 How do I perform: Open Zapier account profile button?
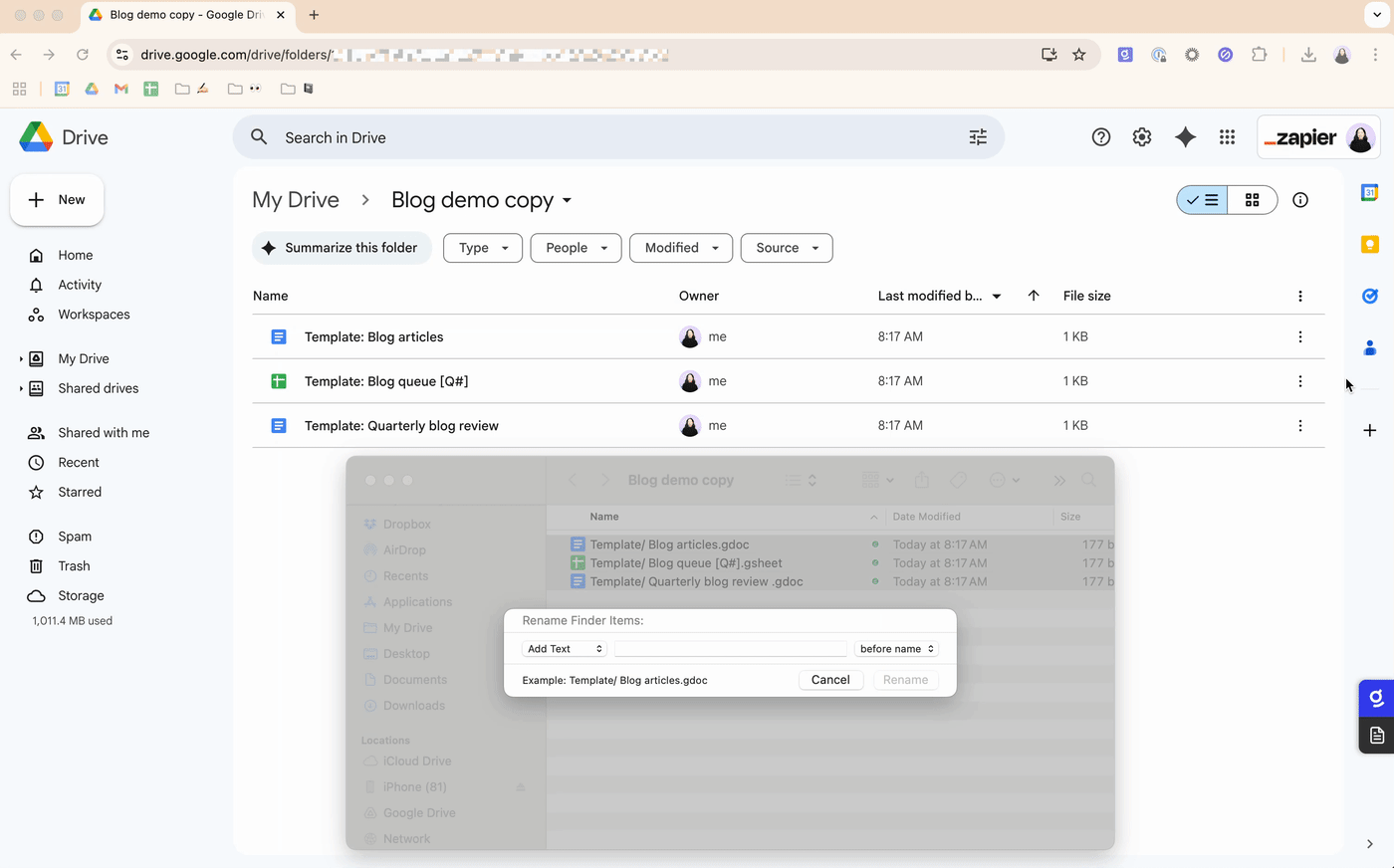tap(1319, 137)
